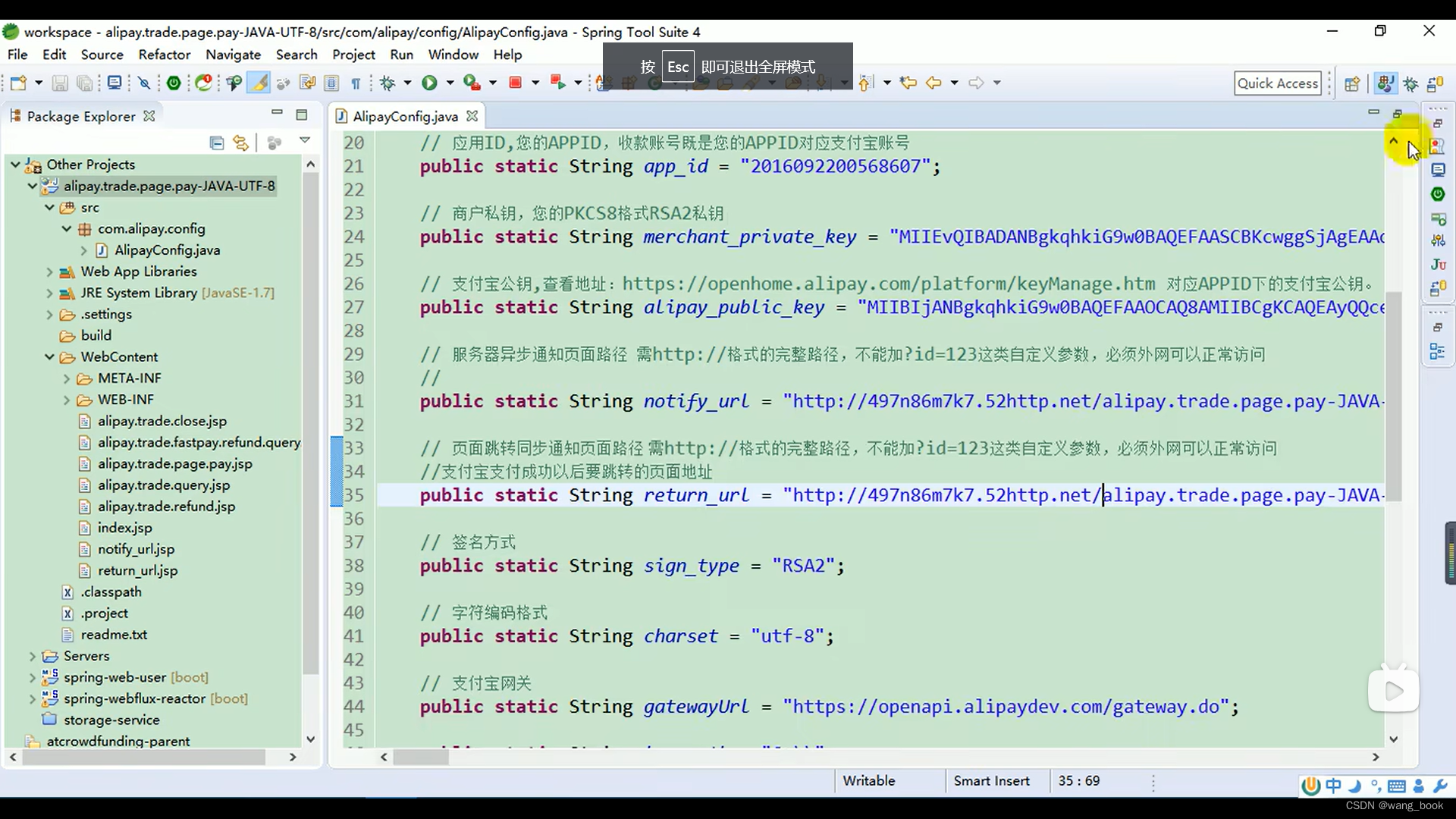Viewport: 1456px width, 819px height.
Task: Toggle the Mark Occurrences highlighter icon
Action: coord(259,83)
